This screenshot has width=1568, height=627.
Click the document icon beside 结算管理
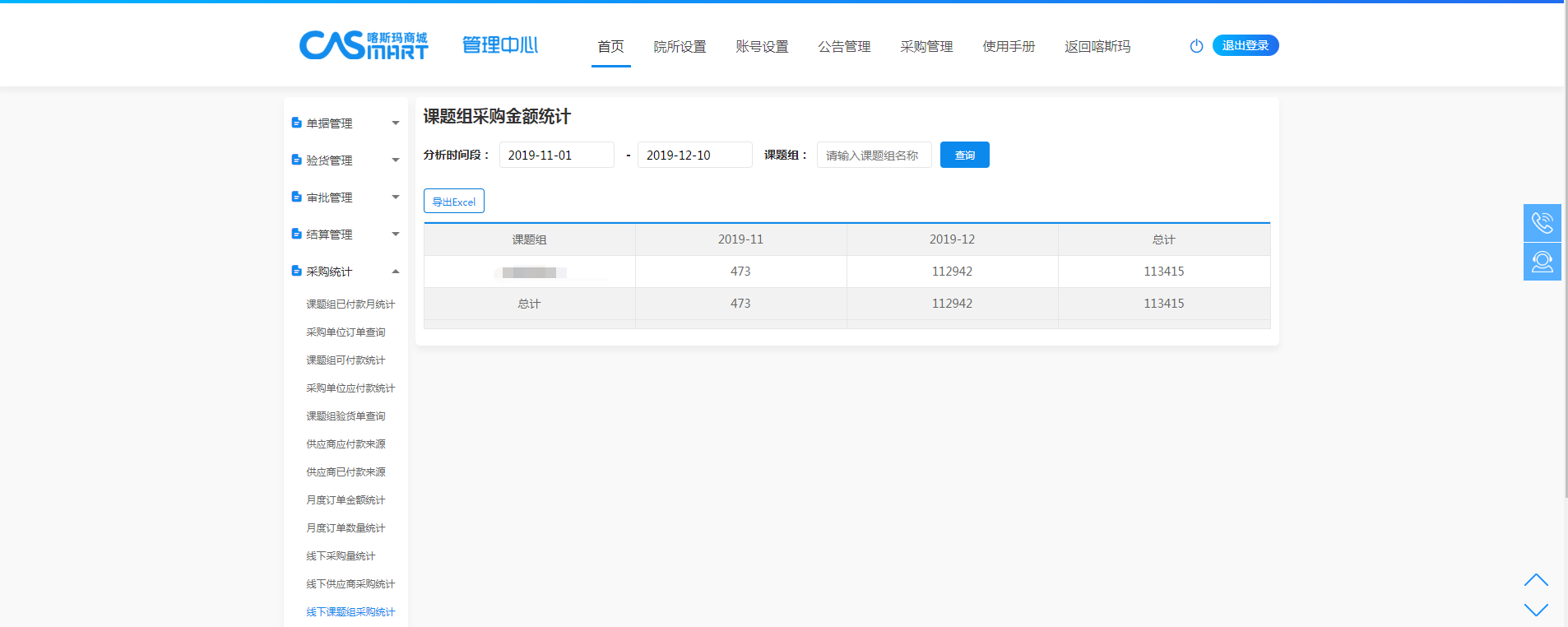[x=296, y=234]
